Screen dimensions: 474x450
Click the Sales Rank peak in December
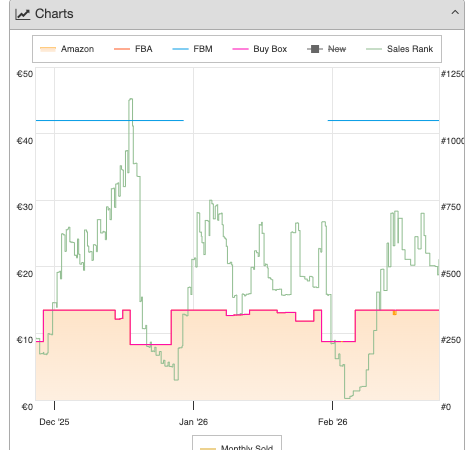pyautogui.click(x=131, y=99)
